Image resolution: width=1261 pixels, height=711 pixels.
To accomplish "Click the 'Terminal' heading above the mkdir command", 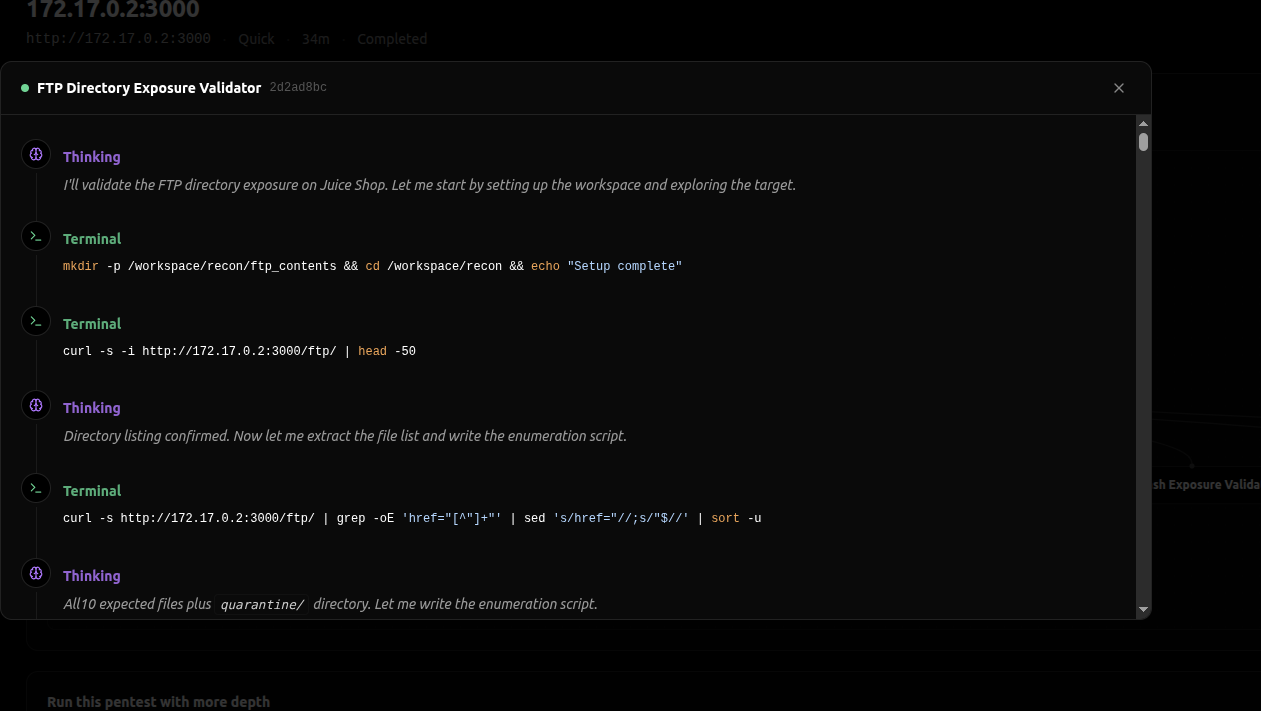I will coord(92,239).
